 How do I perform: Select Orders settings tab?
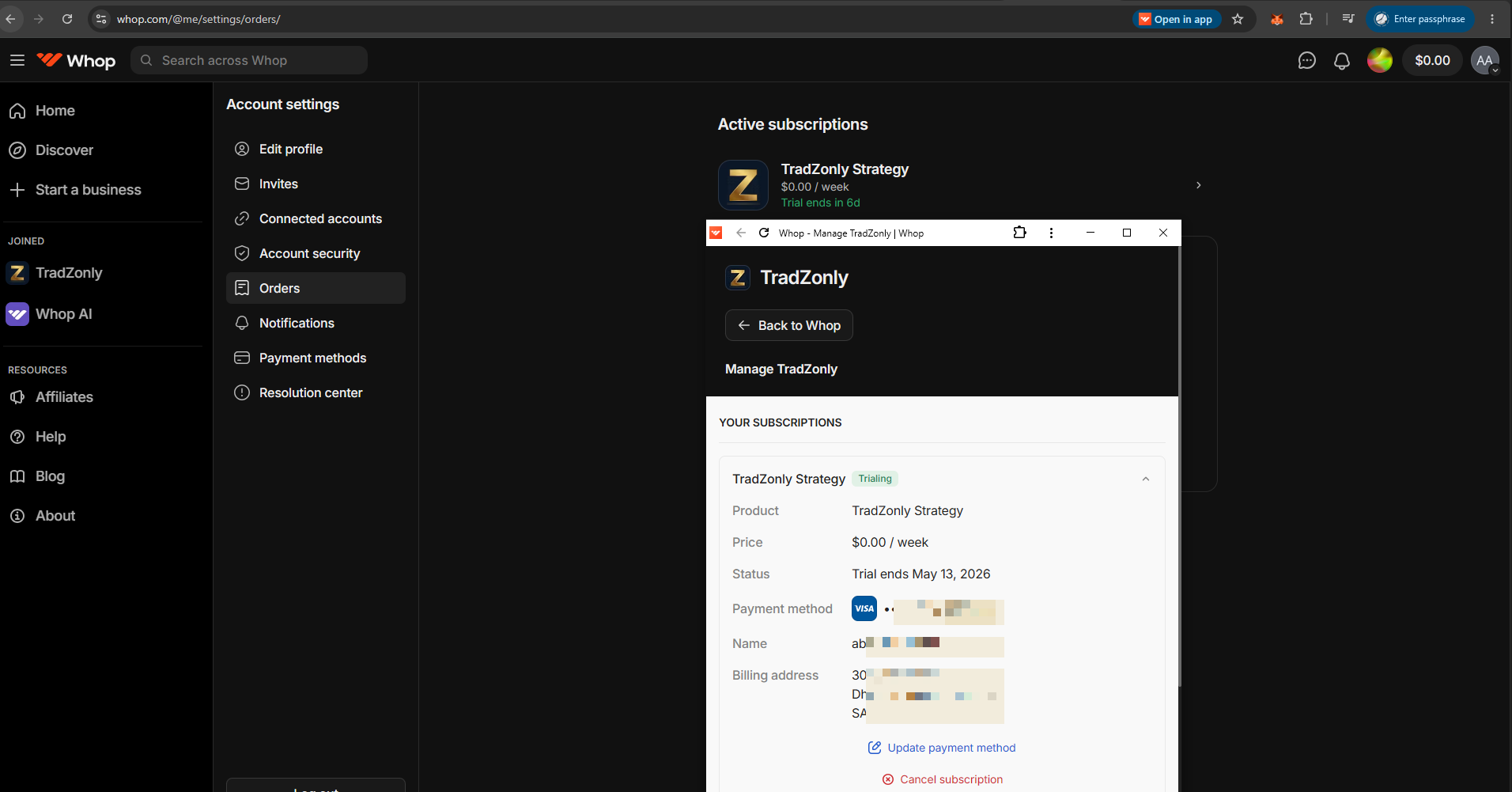click(x=316, y=288)
